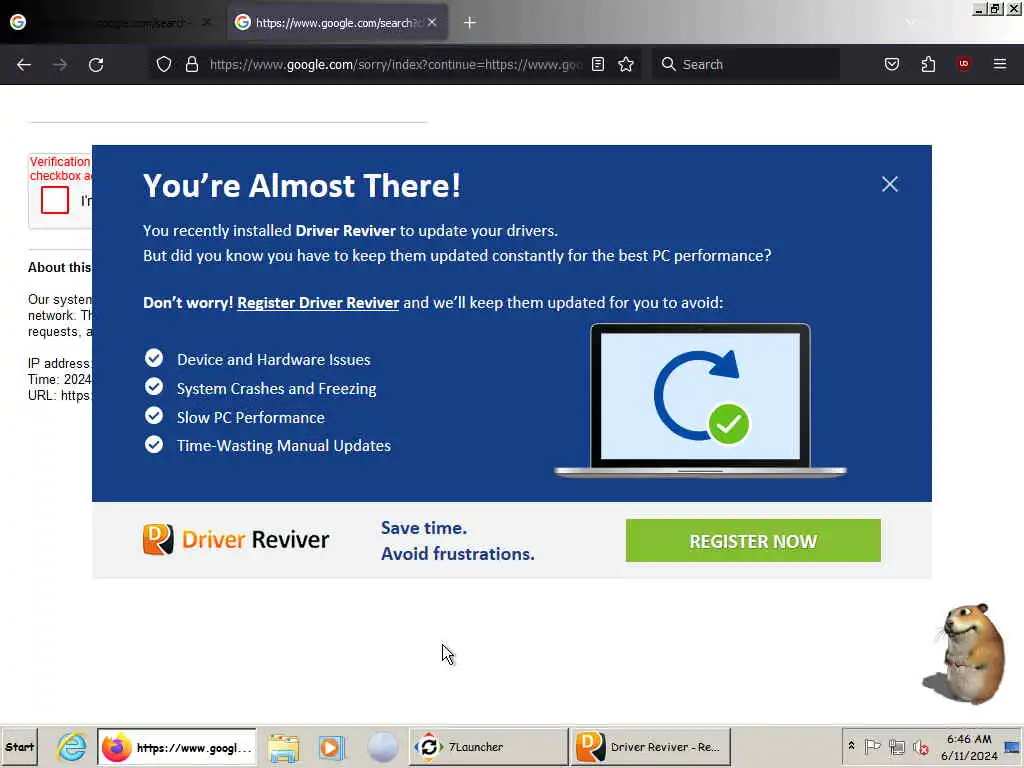Switch to 7Launcher taskbar button

pyautogui.click(x=488, y=747)
